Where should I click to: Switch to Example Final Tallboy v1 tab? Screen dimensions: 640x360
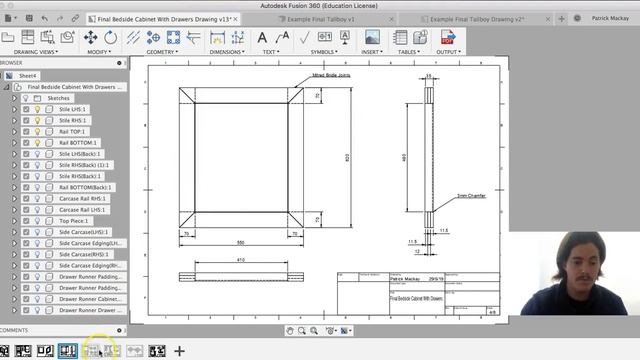tap(321, 19)
